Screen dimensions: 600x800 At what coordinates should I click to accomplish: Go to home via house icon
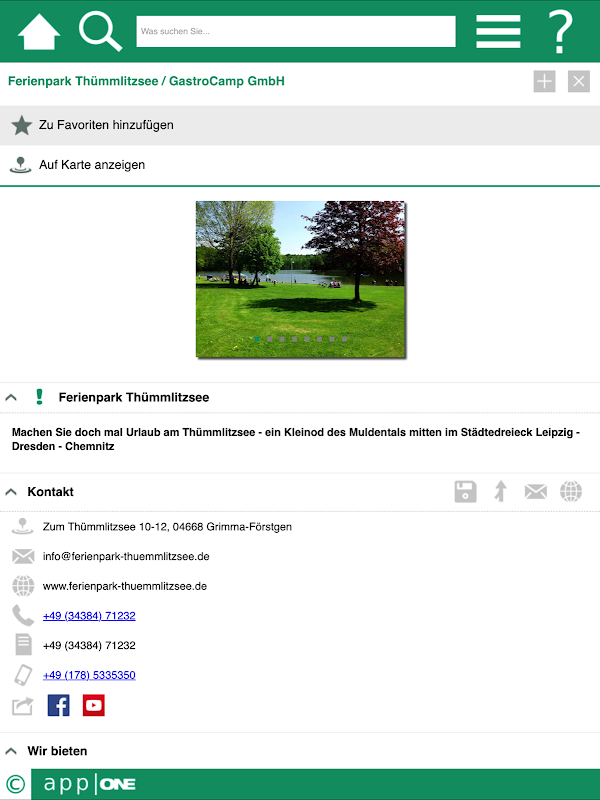click(x=39, y=32)
